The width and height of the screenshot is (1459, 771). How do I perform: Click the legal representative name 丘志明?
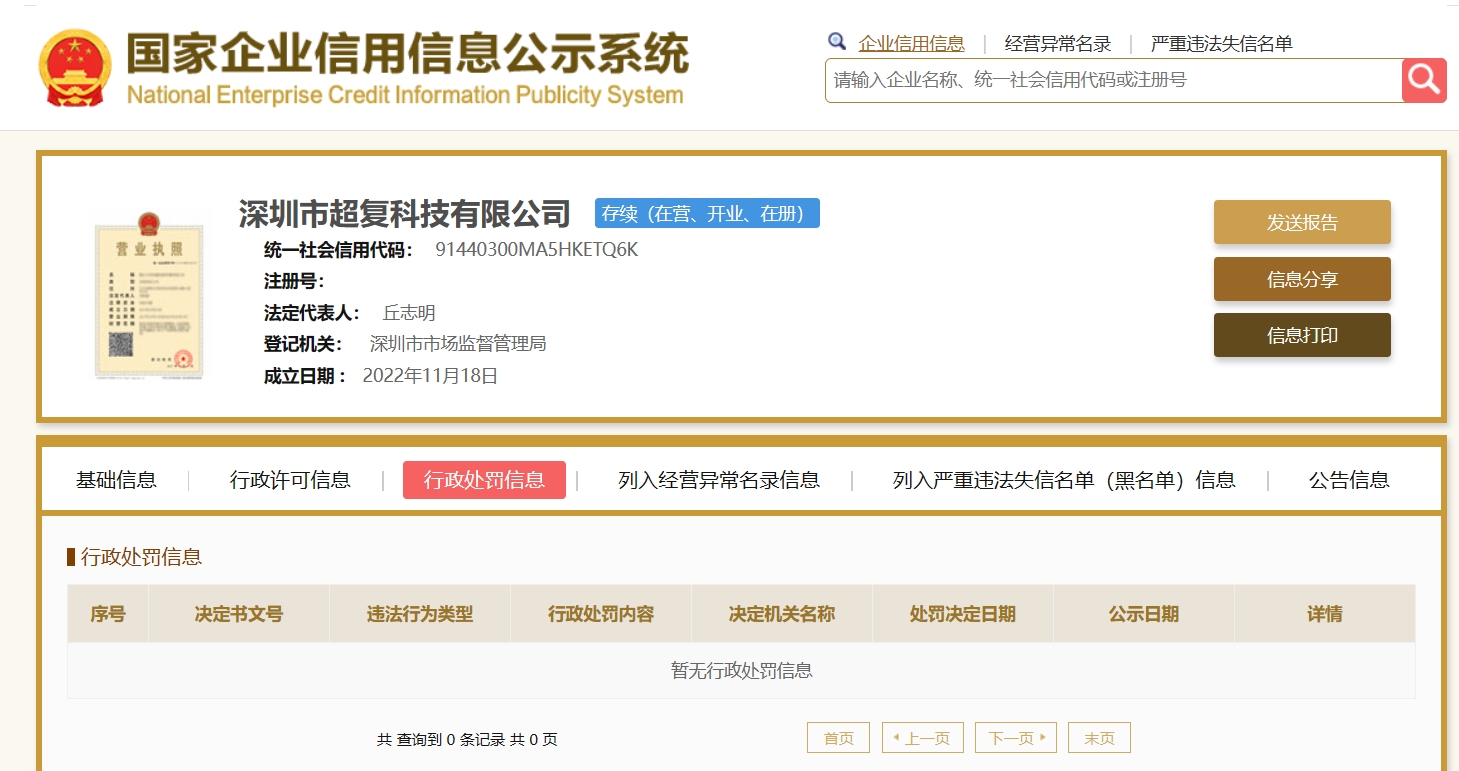(409, 313)
